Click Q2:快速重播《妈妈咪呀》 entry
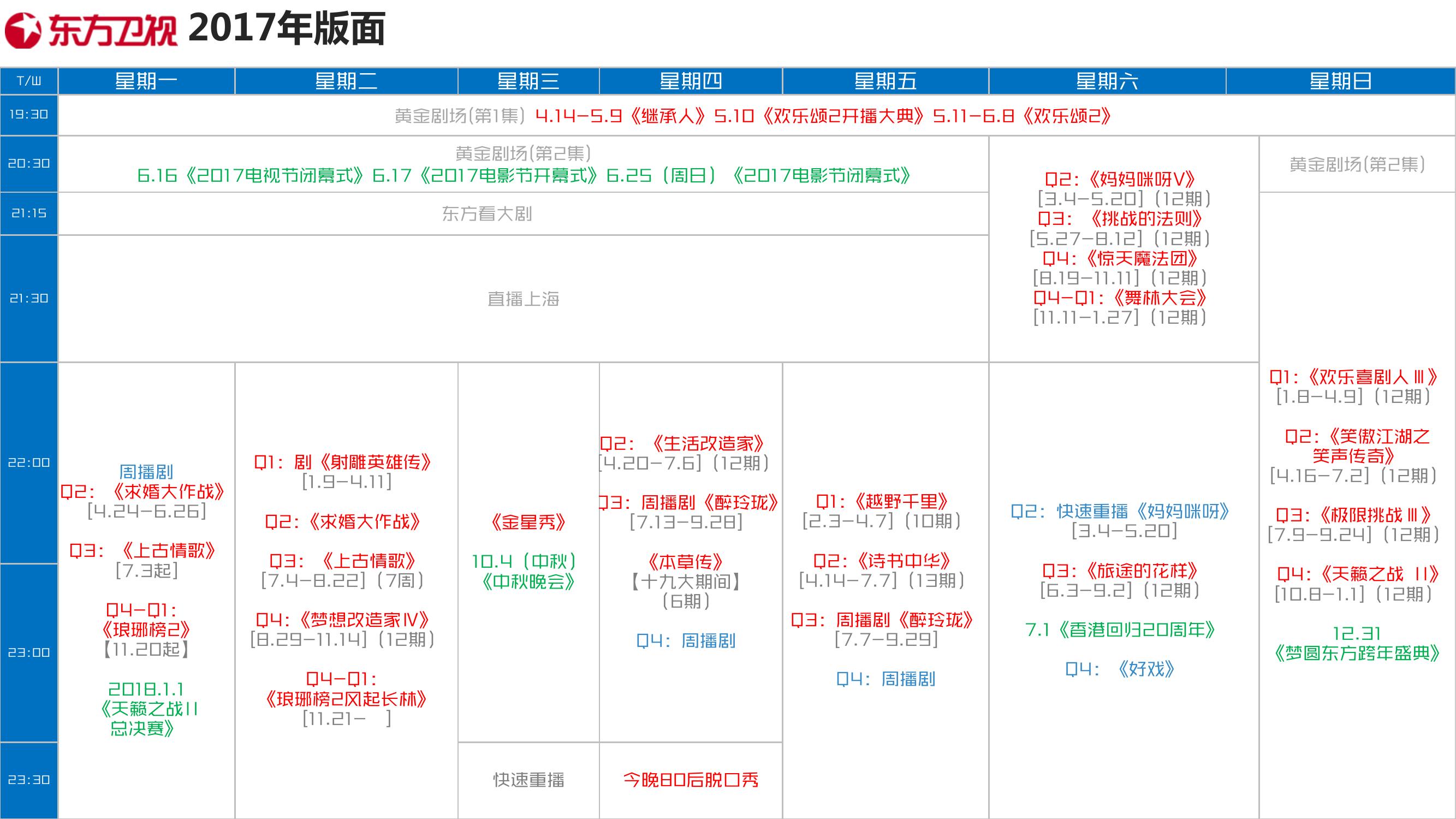Image resolution: width=1456 pixels, height=819 pixels. tap(1120, 512)
